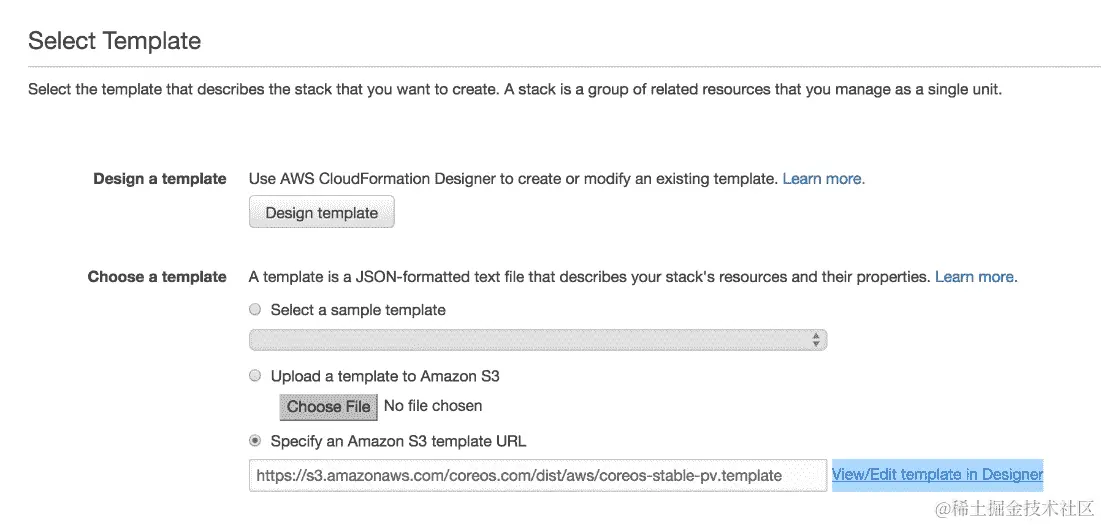The image size is (1101, 525).
Task: Click the 'Upload a template to Amazon S3' label
Action: [385, 376]
